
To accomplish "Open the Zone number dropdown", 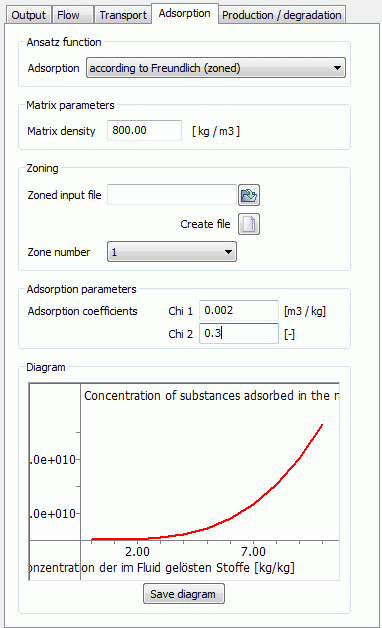I will (172, 252).
